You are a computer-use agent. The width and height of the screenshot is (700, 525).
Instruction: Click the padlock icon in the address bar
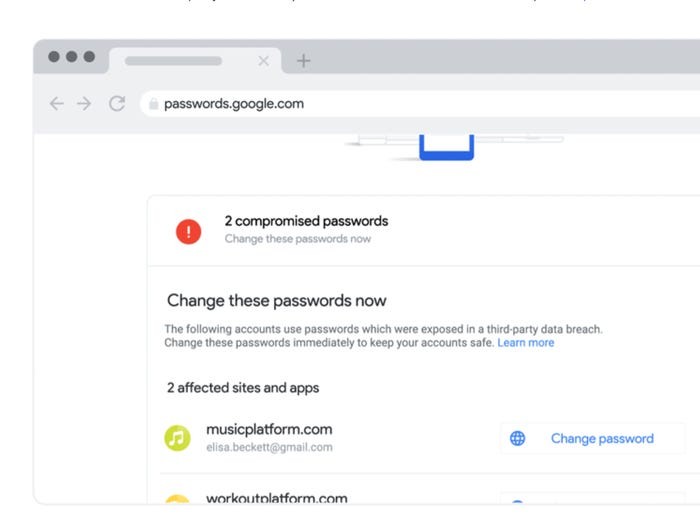coord(154,104)
